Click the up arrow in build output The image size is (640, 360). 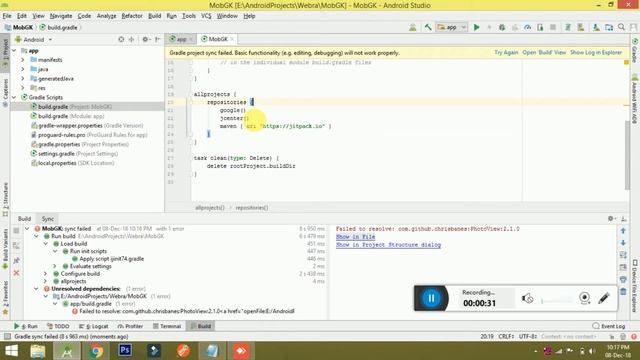pos(623,231)
